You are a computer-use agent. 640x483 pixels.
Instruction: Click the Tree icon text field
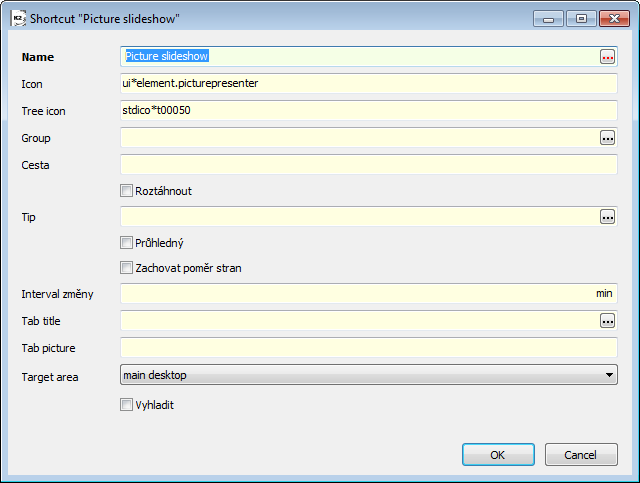[x=369, y=111]
